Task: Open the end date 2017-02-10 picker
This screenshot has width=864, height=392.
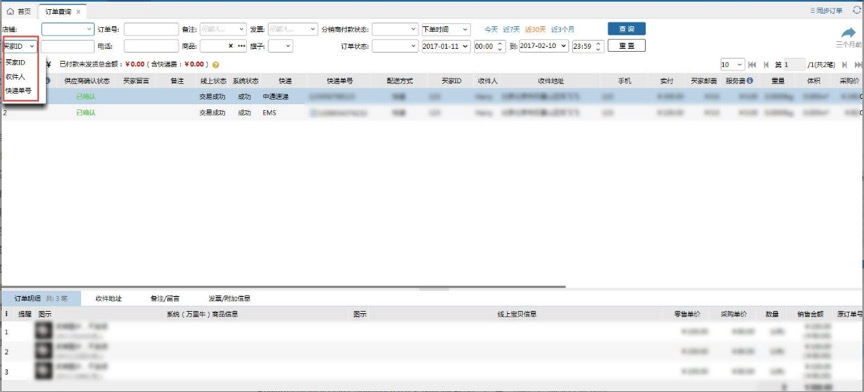Action: coord(543,46)
